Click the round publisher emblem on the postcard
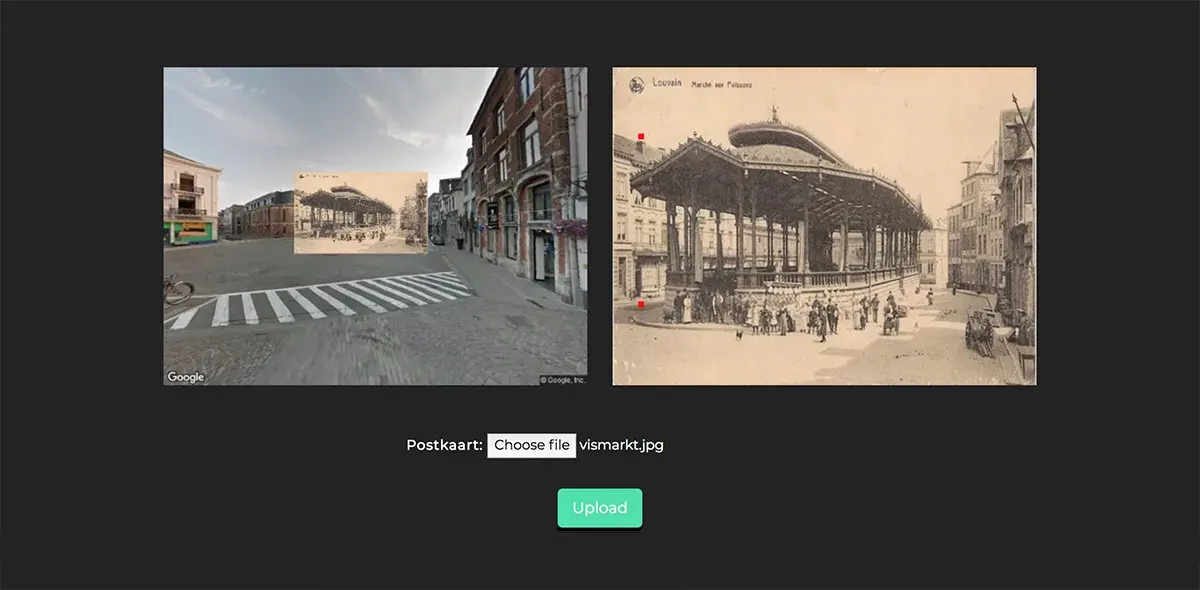1200x590 pixels. pyautogui.click(x=637, y=85)
